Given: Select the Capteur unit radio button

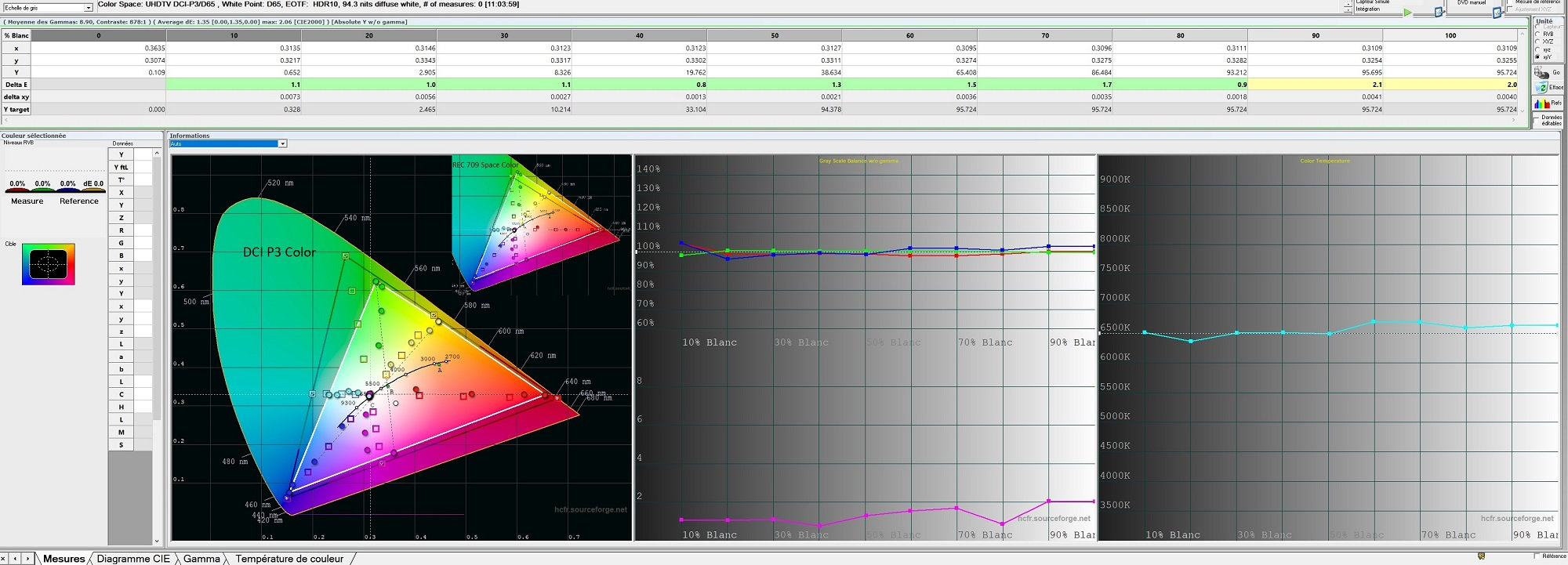Looking at the screenshot, I should 1537,27.
